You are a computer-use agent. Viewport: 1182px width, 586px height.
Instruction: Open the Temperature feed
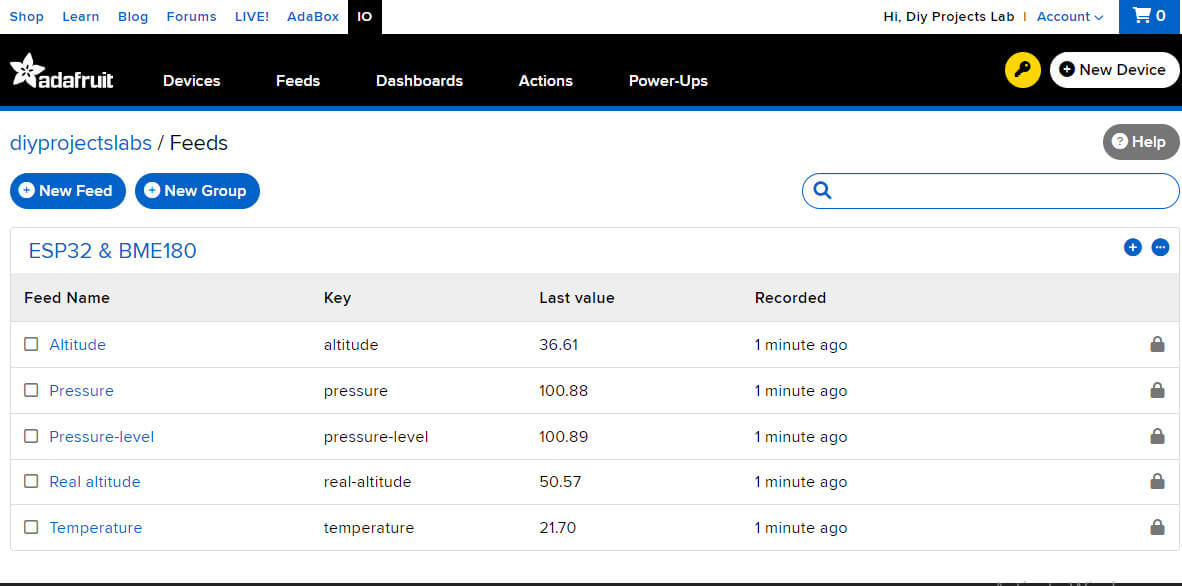(x=96, y=528)
